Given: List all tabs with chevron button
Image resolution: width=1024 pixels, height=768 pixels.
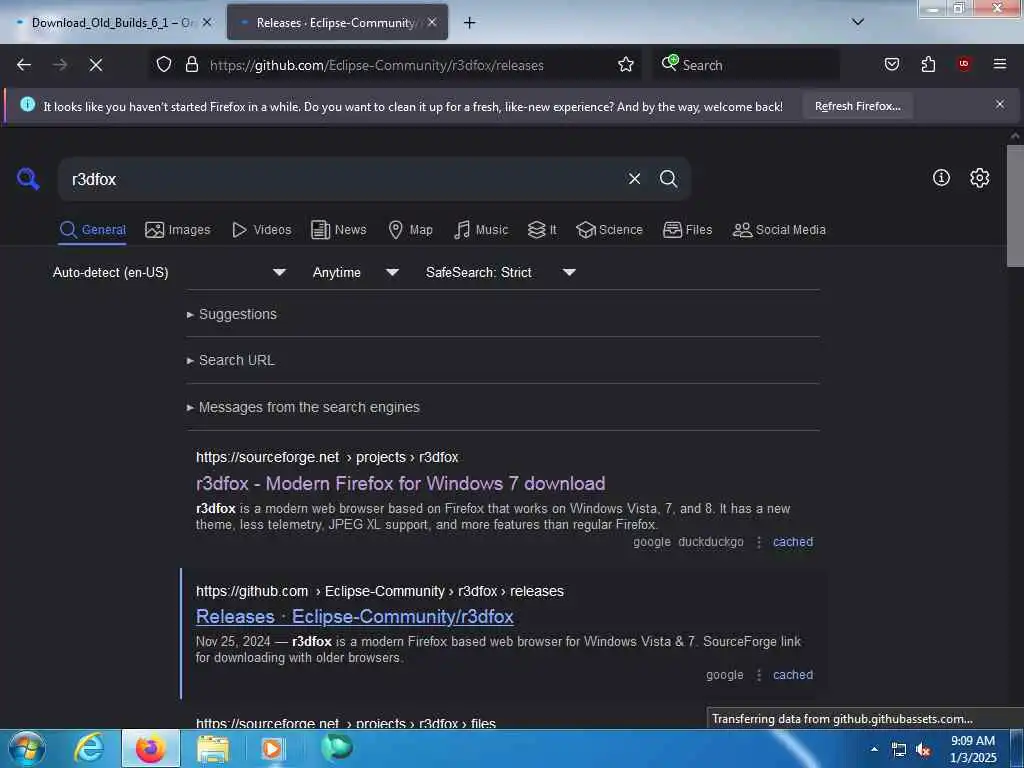Looking at the screenshot, I should (857, 22).
